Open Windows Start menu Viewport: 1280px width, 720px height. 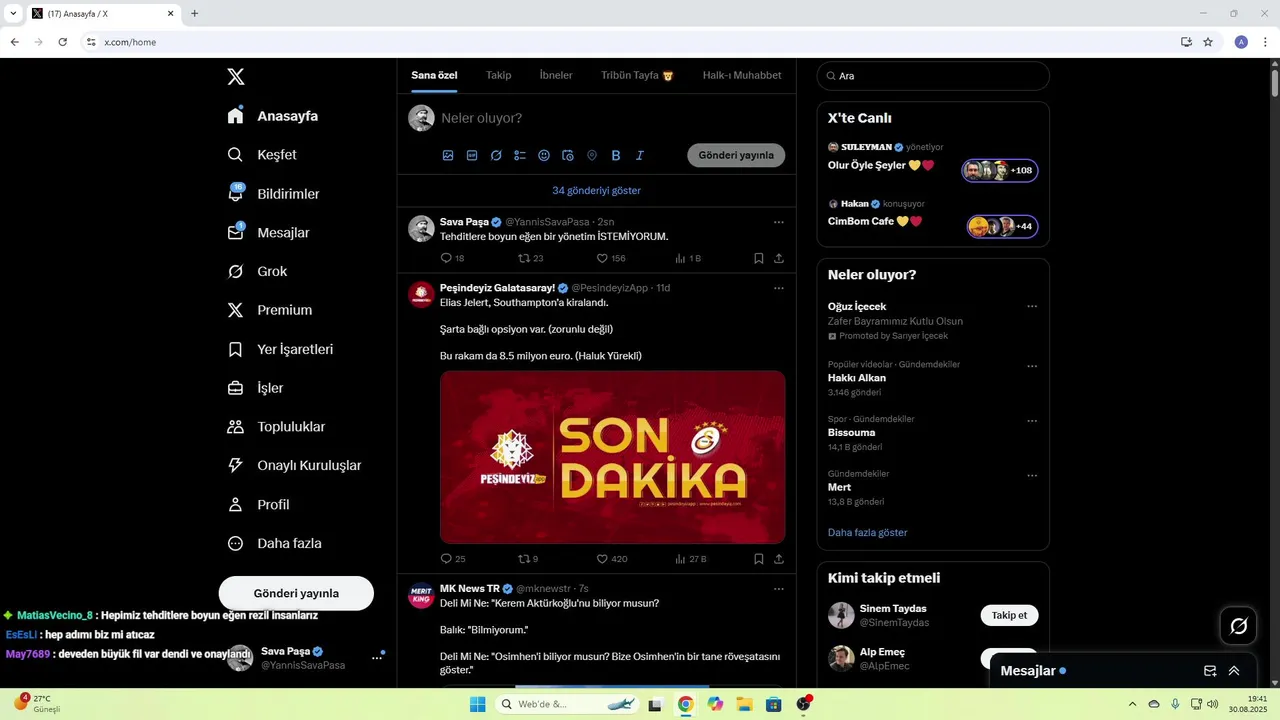477,704
